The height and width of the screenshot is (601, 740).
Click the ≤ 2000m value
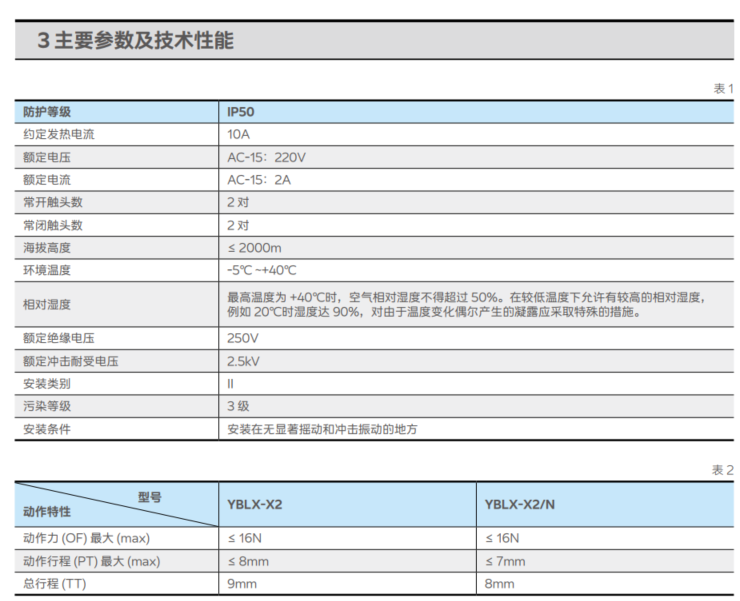(254, 248)
